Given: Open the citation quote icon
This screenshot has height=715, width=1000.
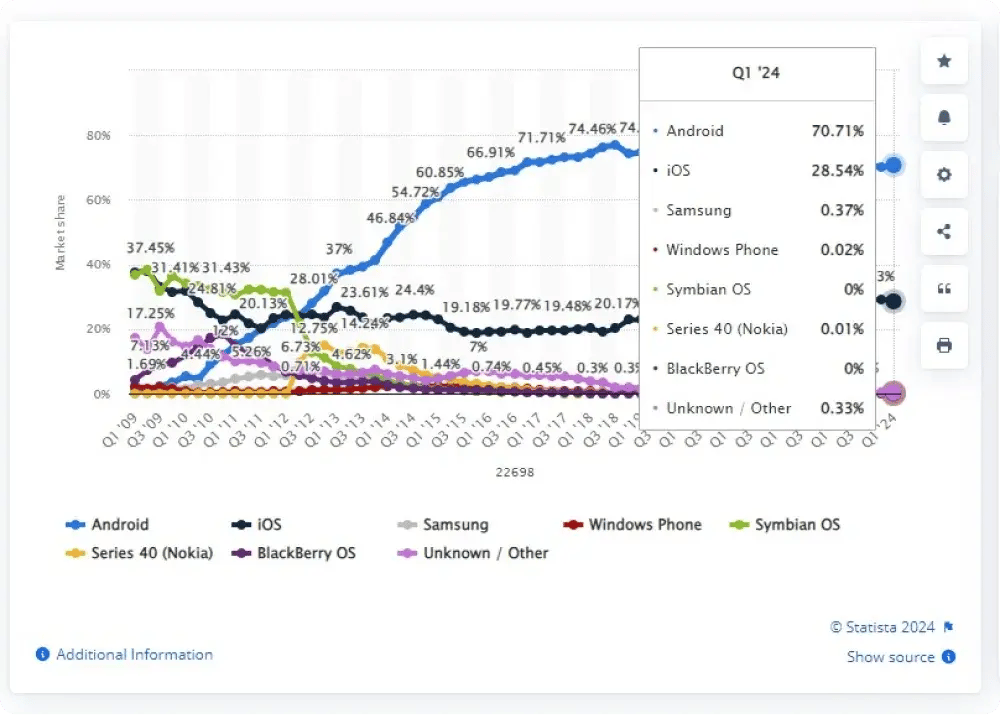Looking at the screenshot, I should [944, 289].
